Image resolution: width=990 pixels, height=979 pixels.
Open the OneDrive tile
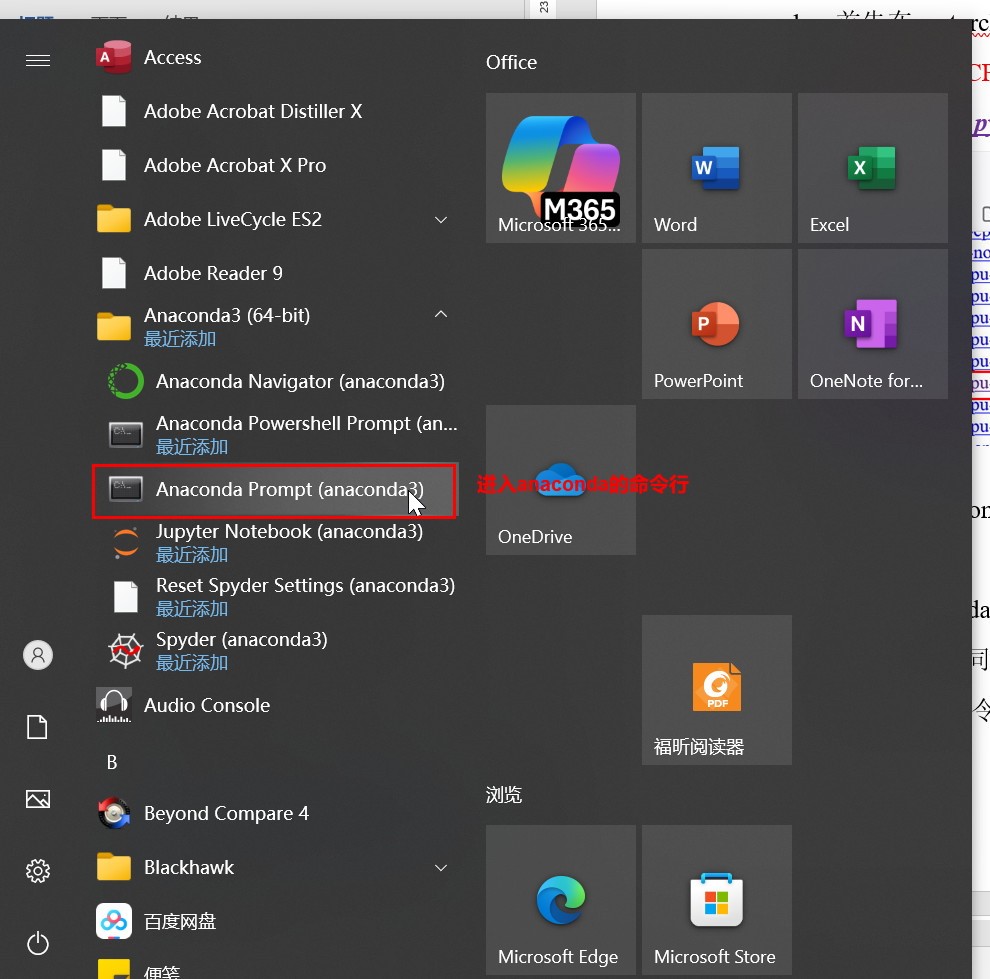coord(561,480)
